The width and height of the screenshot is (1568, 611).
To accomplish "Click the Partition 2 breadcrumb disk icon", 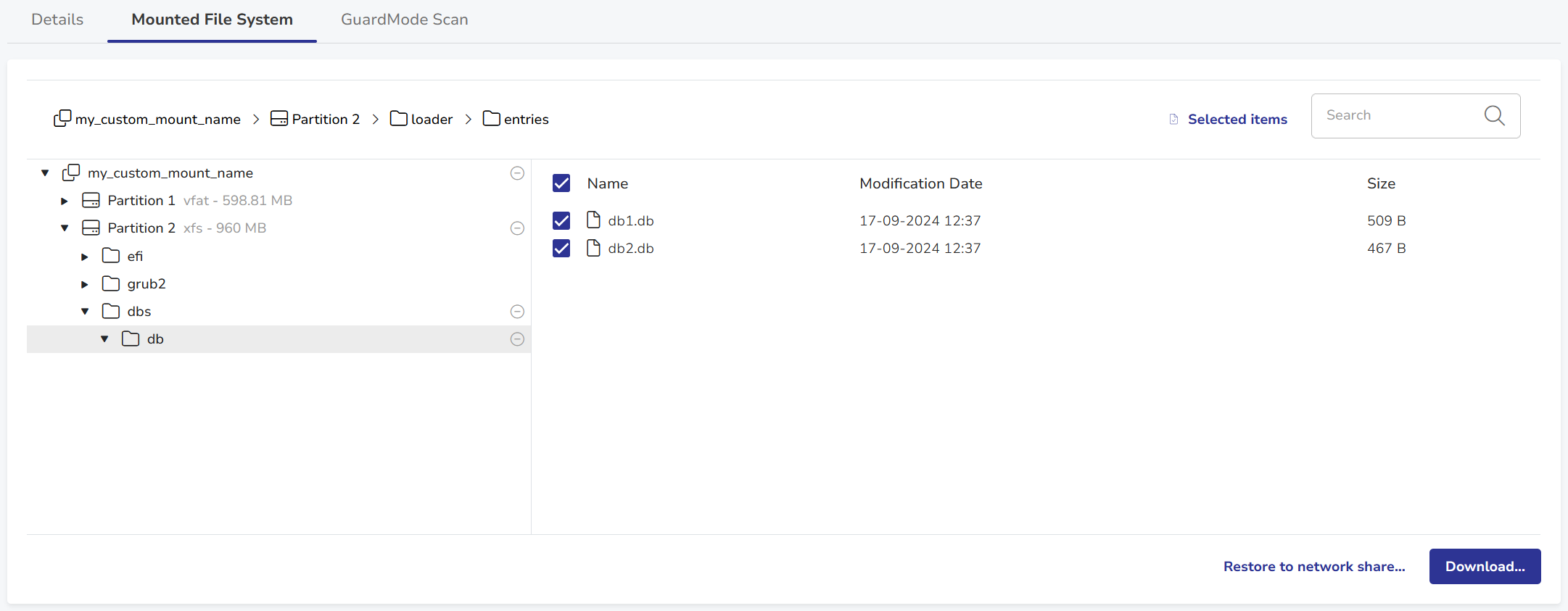I will [x=278, y=118].
